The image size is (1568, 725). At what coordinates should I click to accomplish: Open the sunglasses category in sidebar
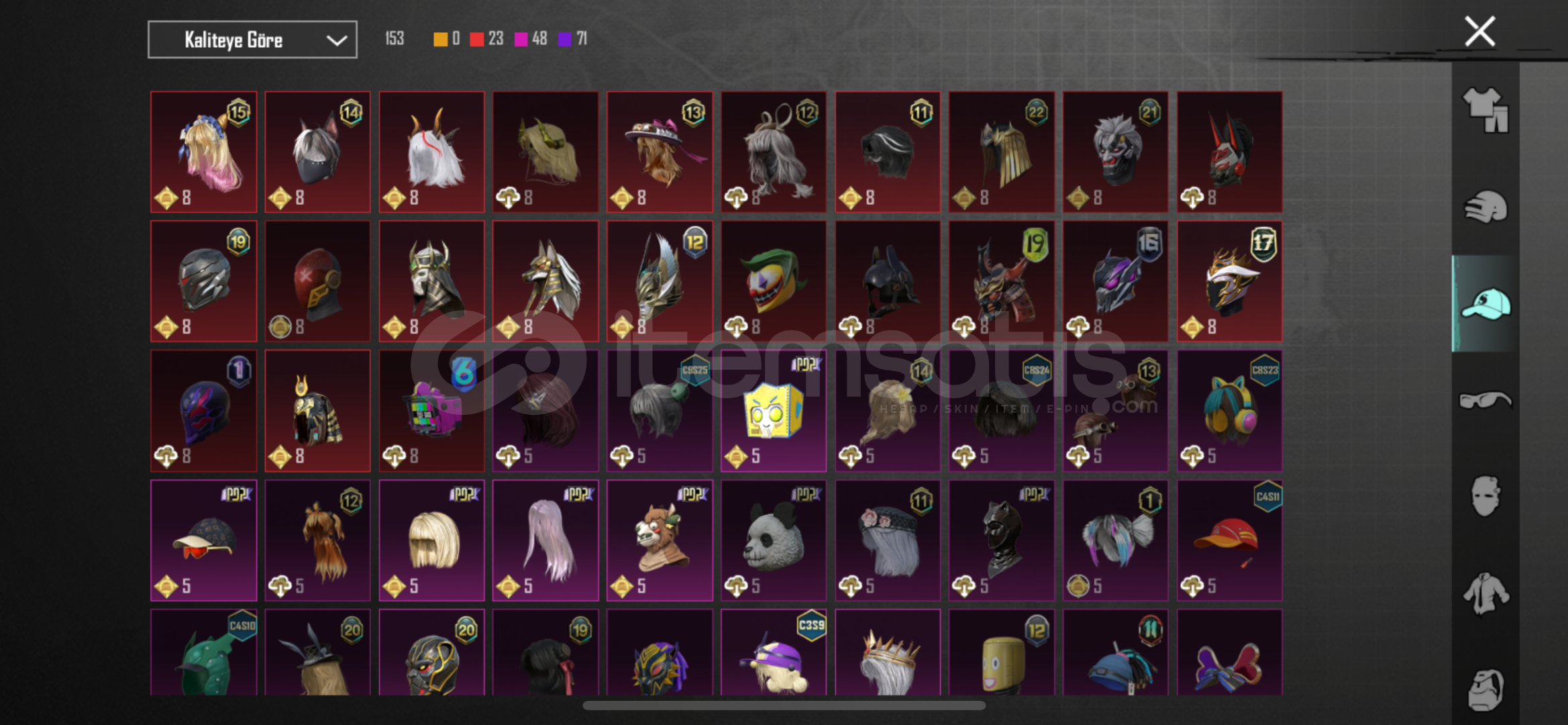pyautogui.click(x=1485, y=400)
